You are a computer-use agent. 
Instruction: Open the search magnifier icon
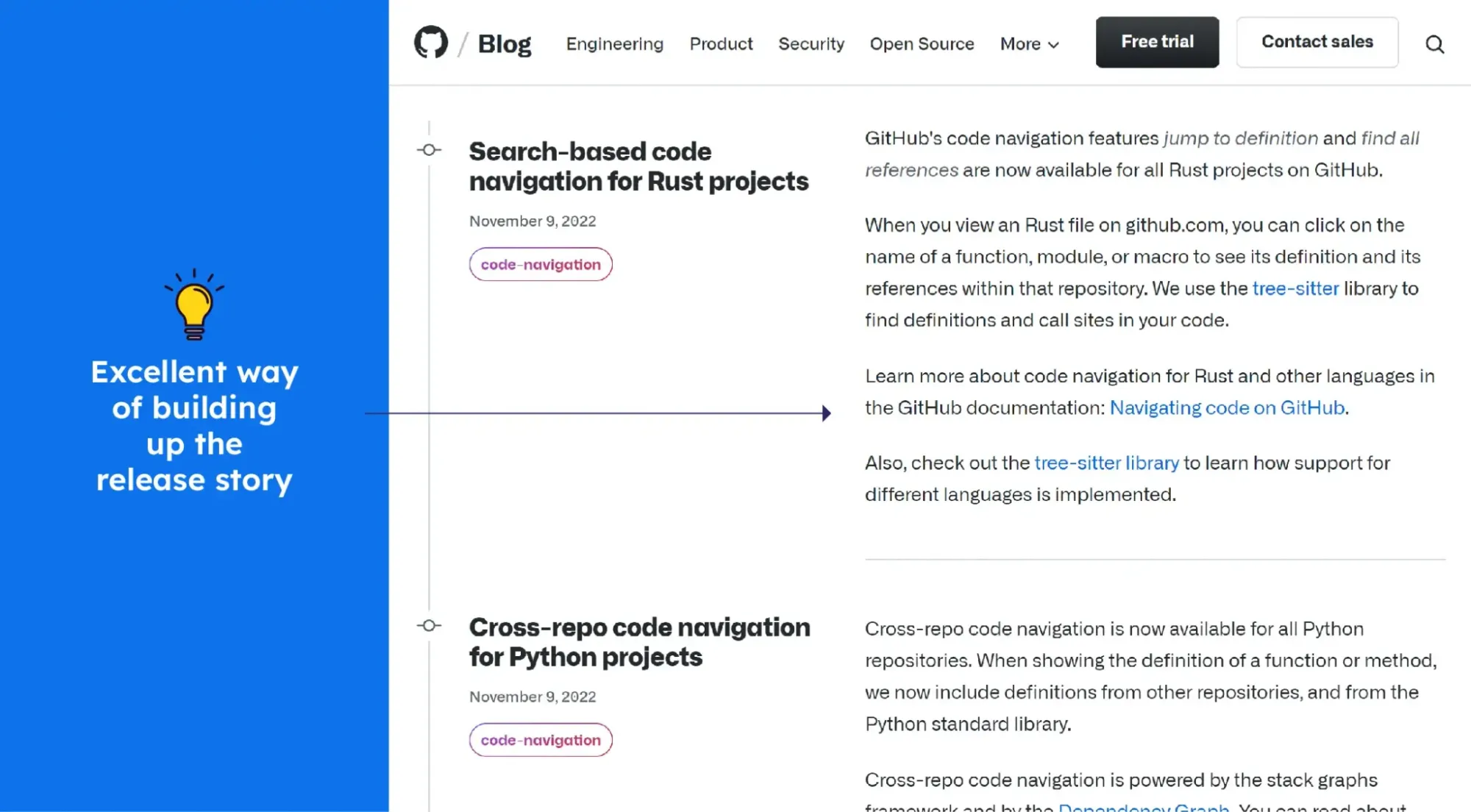1434,44
